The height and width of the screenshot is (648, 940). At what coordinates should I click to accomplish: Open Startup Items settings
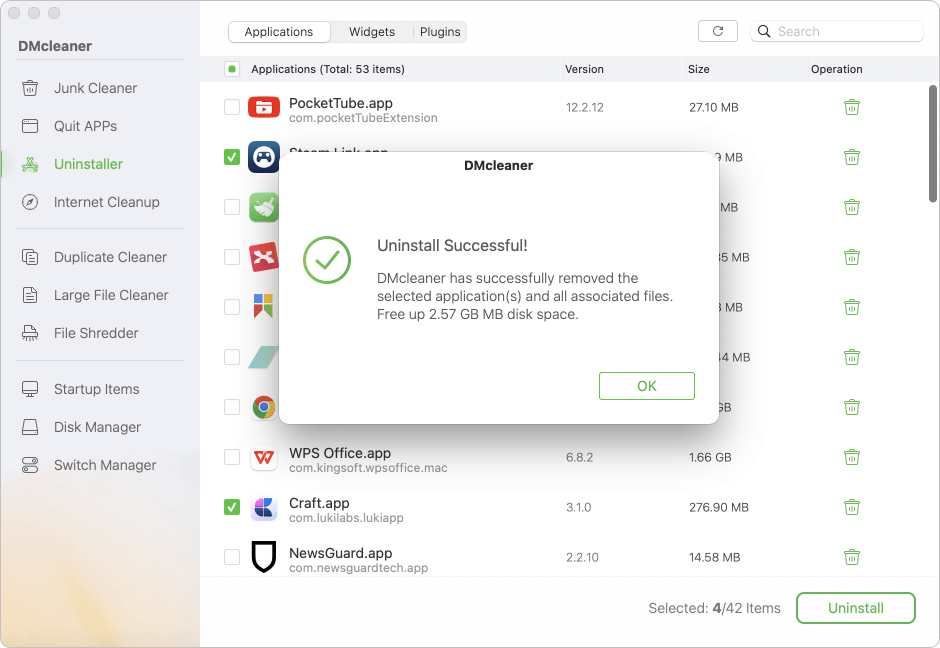coord(96,389)
